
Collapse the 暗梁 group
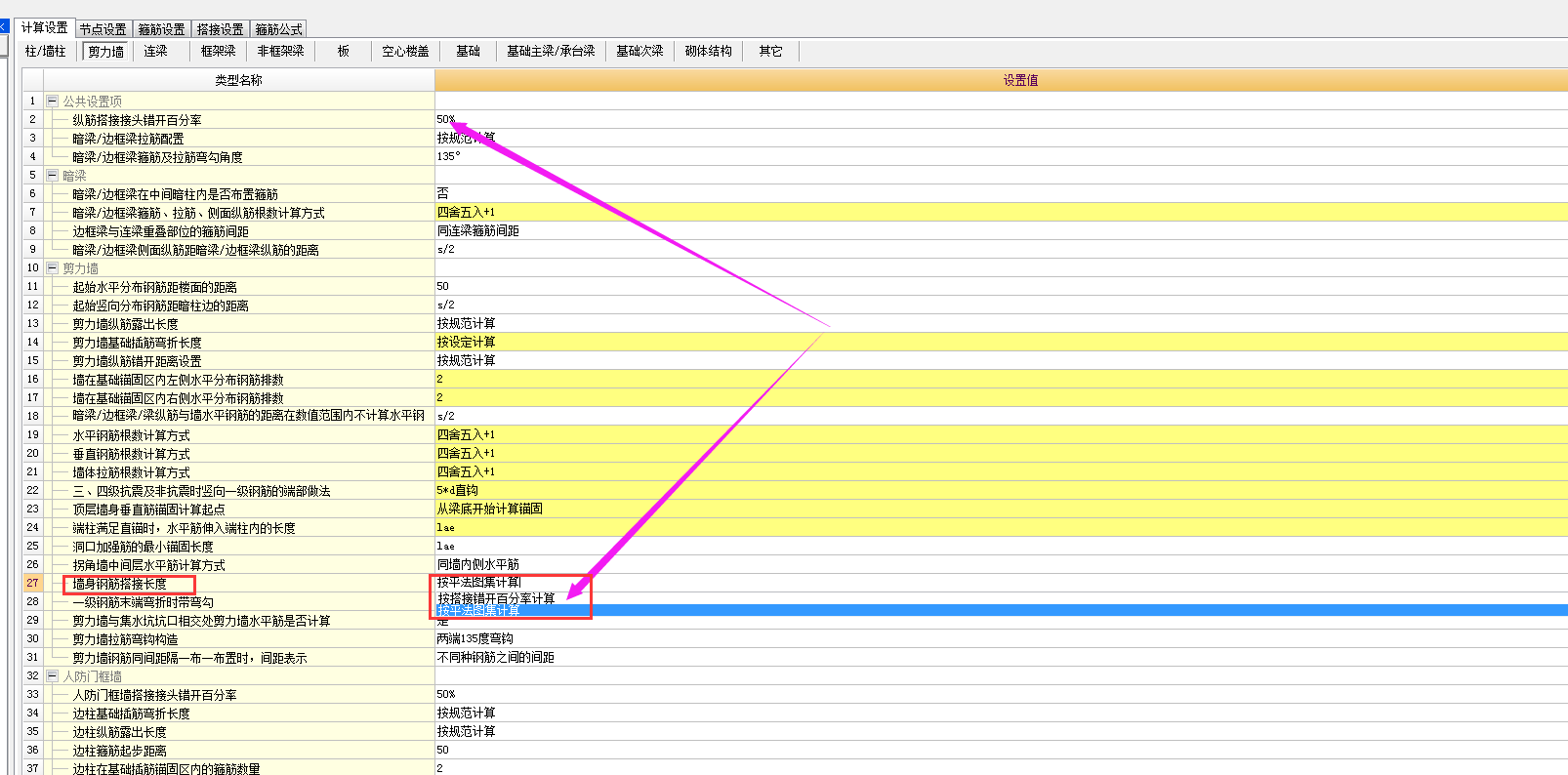point(53,176)
